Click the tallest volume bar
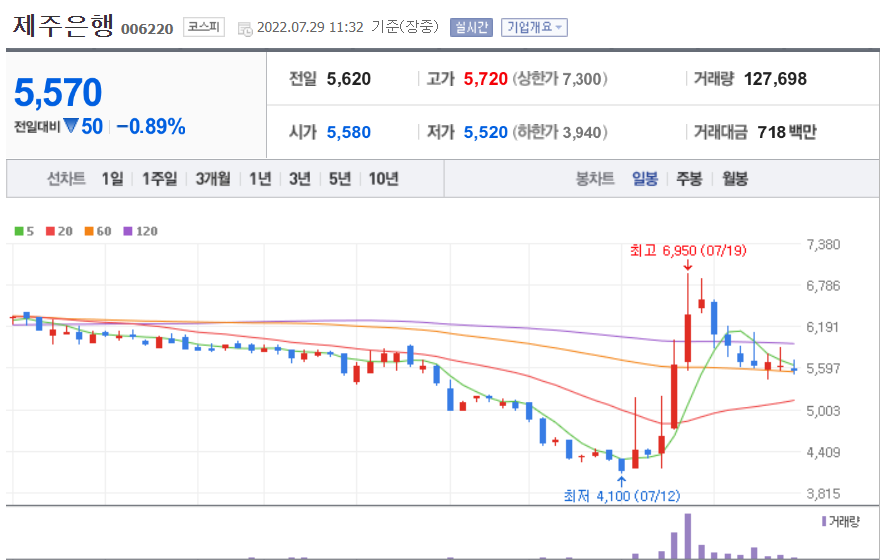This screenshot has width=880, height=560. tap(688, 536)
